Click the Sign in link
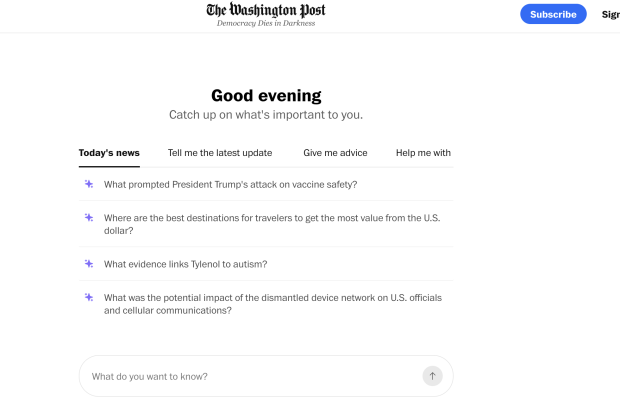Viewport: 620px width, 400px height. [611, 15]
